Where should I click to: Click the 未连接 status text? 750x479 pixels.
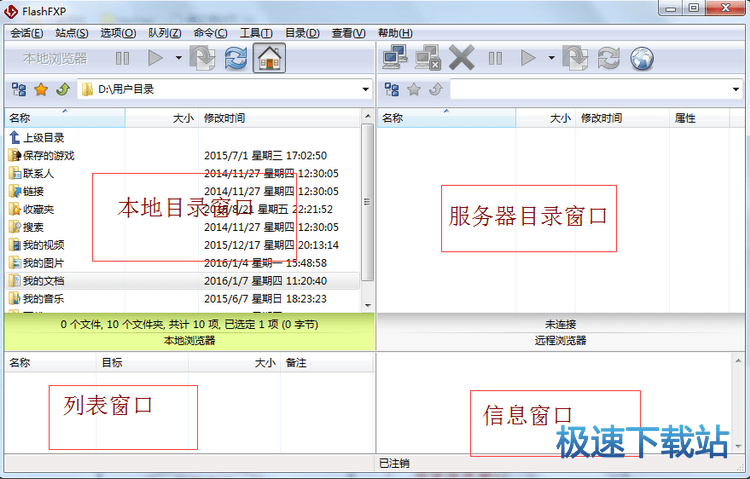560,324
